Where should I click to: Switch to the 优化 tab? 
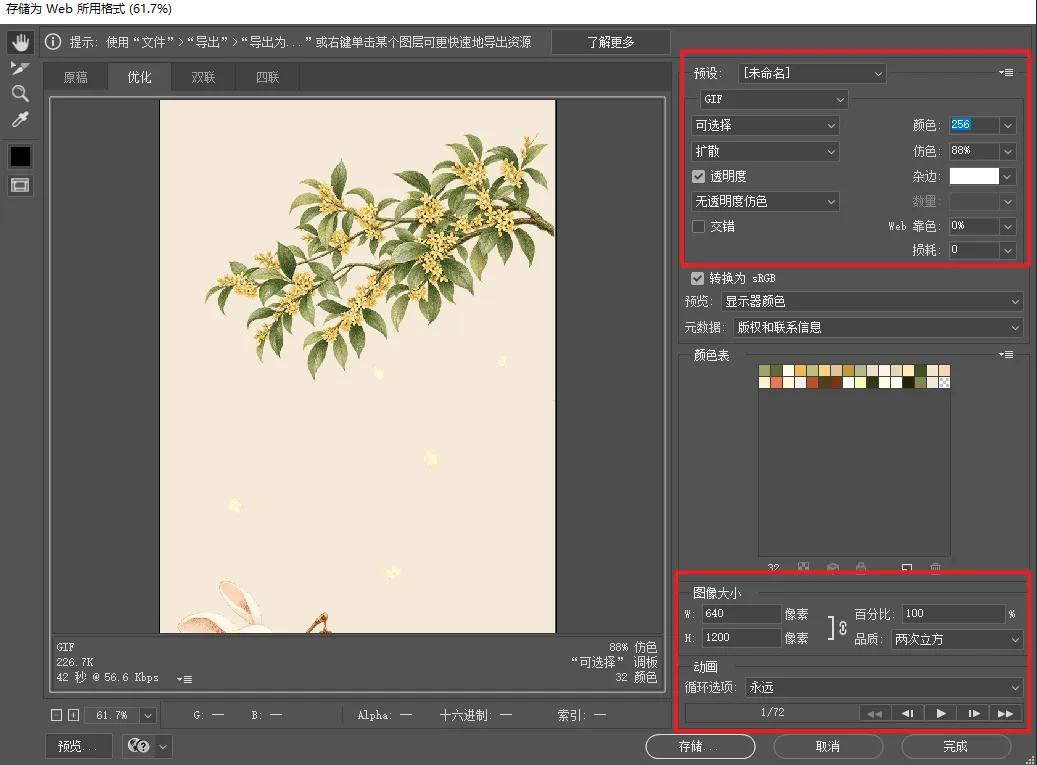pyautogui.click(x=139, y=77)
